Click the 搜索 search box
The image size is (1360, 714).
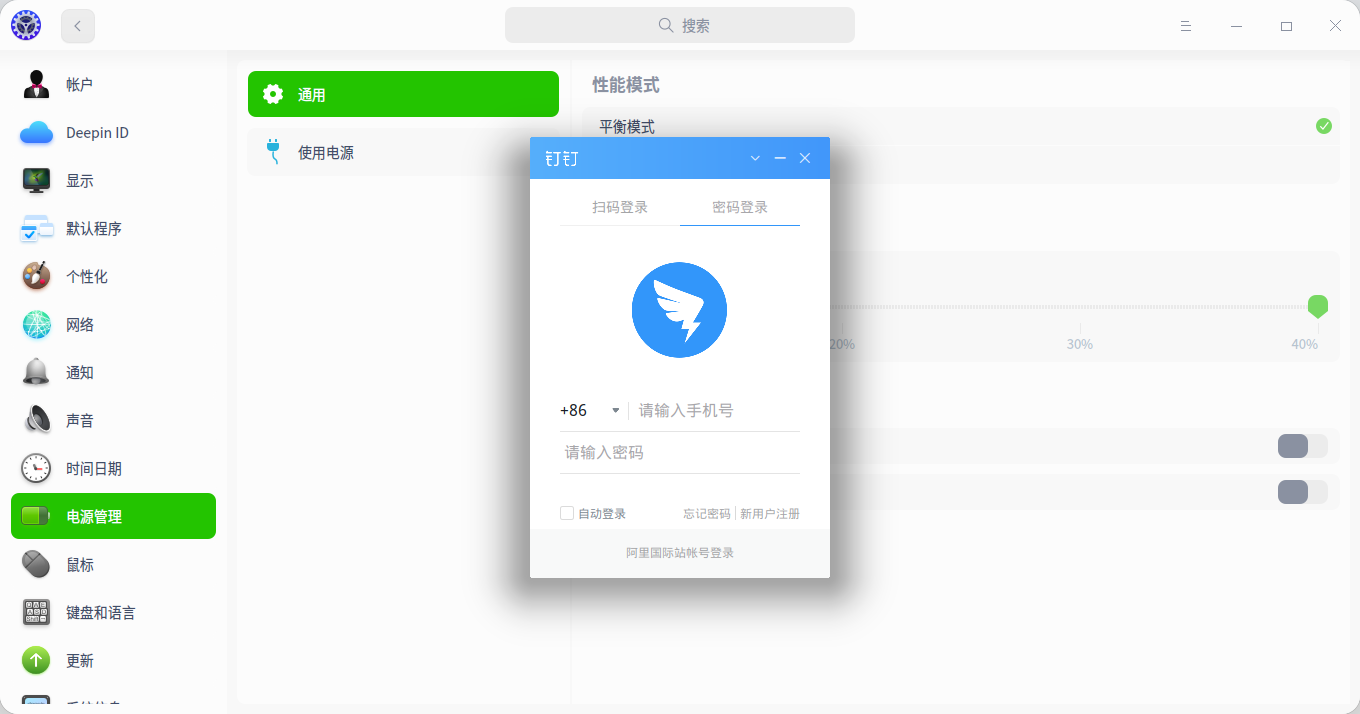click(680, 26)
